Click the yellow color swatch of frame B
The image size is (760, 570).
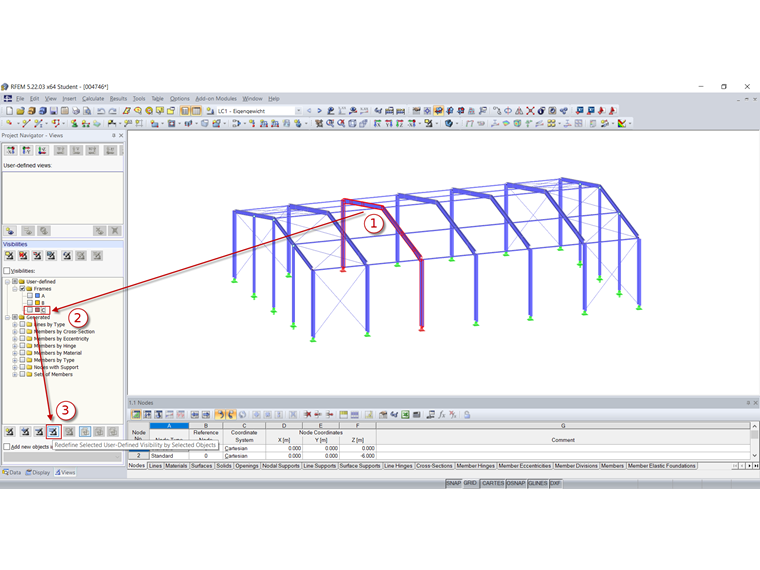37,303
